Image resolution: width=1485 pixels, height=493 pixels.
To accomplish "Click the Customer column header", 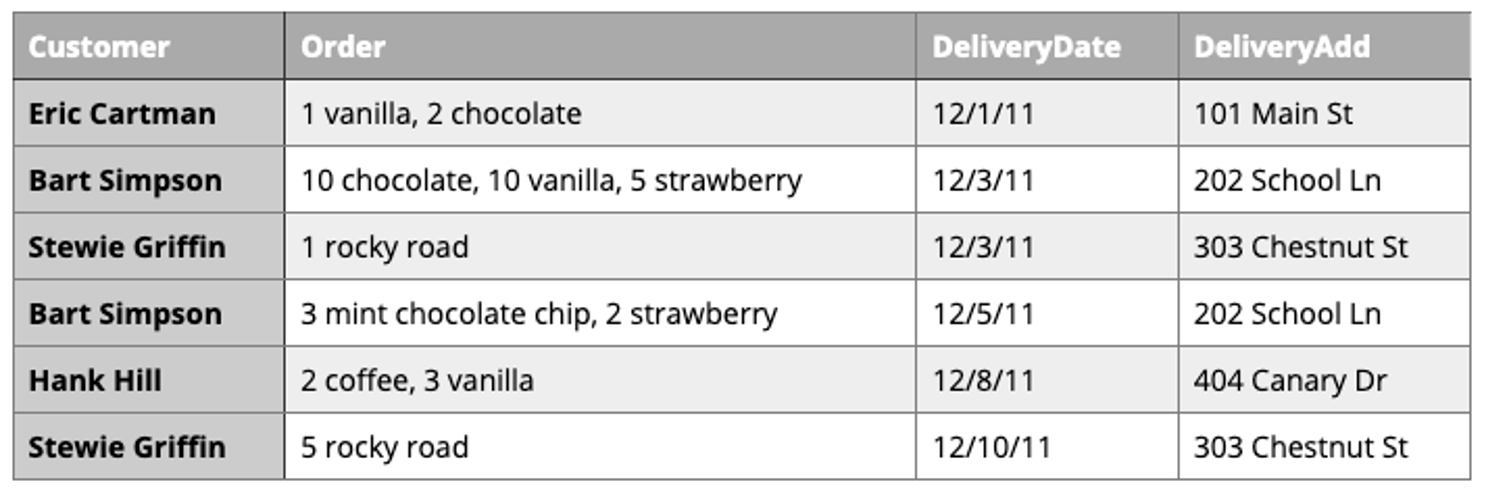I will pyautogui.click(x=99, y=47).
